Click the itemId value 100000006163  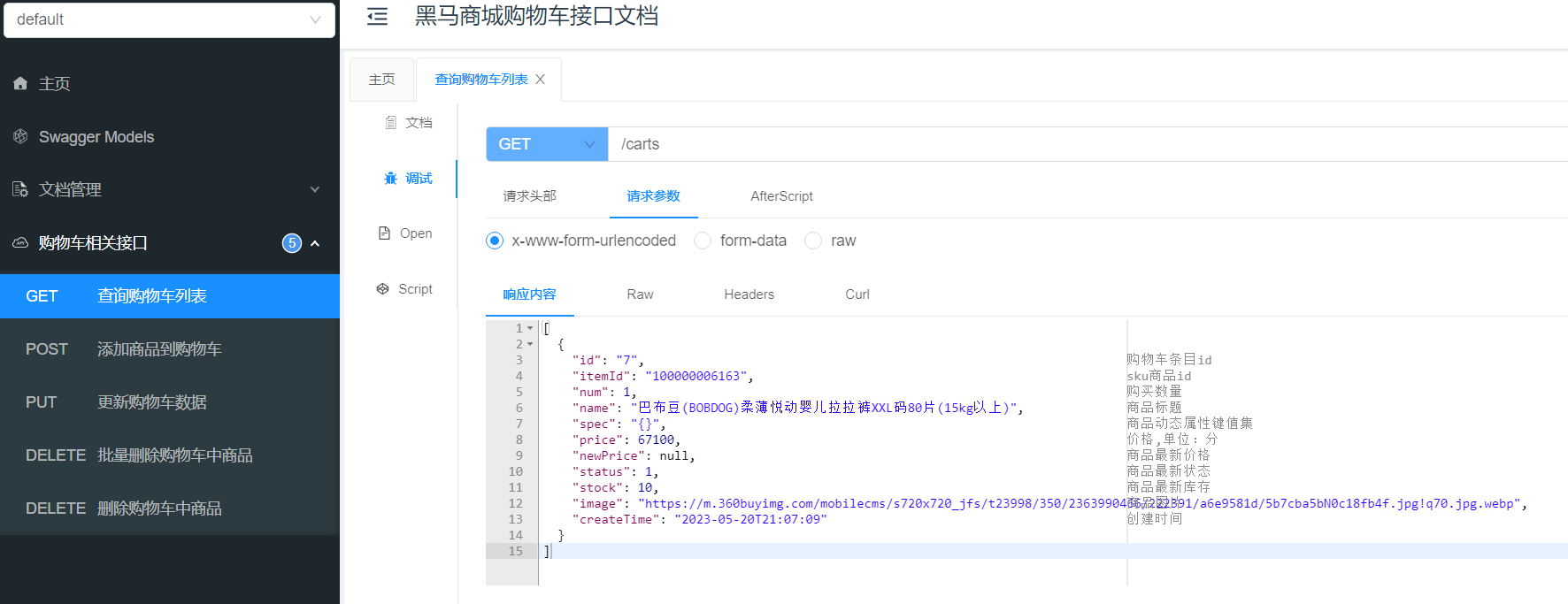[x=697, y=376]
